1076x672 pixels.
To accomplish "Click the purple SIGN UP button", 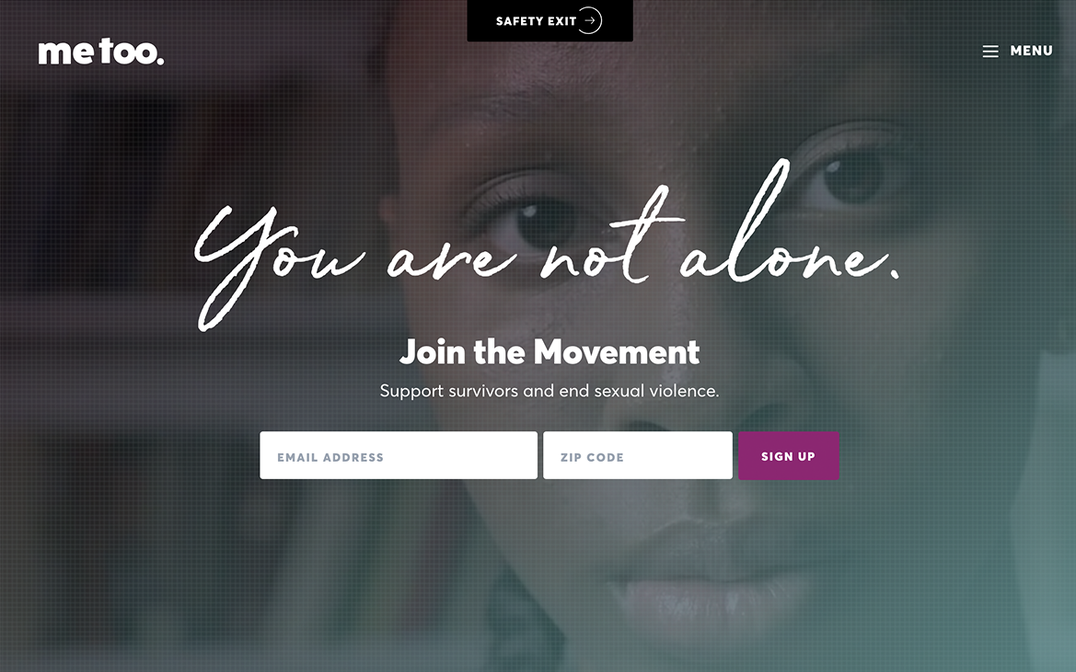I will point(788,456).
